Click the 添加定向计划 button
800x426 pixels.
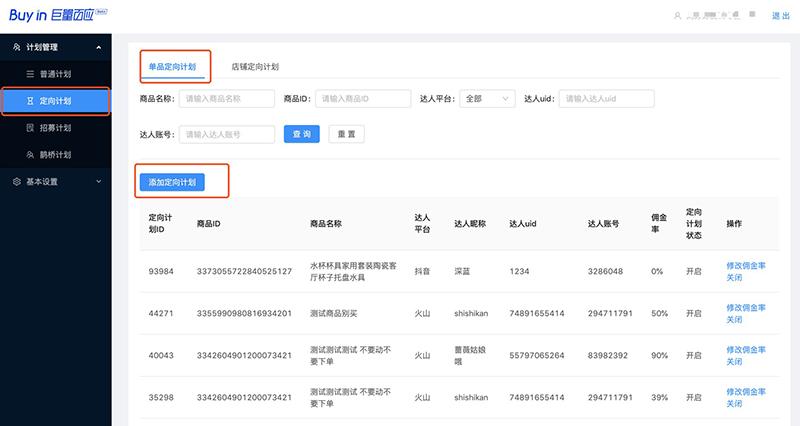[x=173, y=182]
